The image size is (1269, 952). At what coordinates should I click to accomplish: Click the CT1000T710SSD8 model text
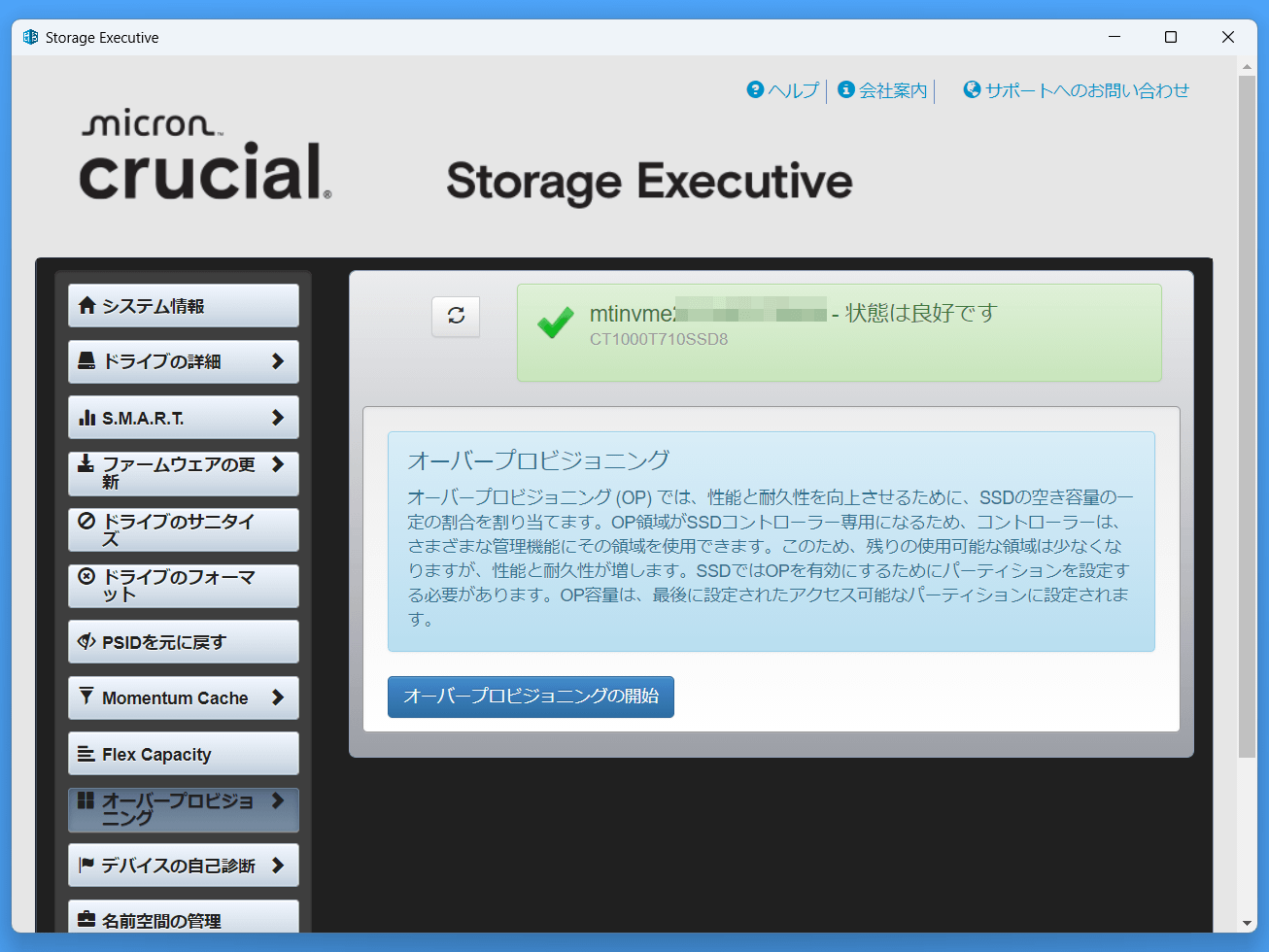(x=659, y=339)
